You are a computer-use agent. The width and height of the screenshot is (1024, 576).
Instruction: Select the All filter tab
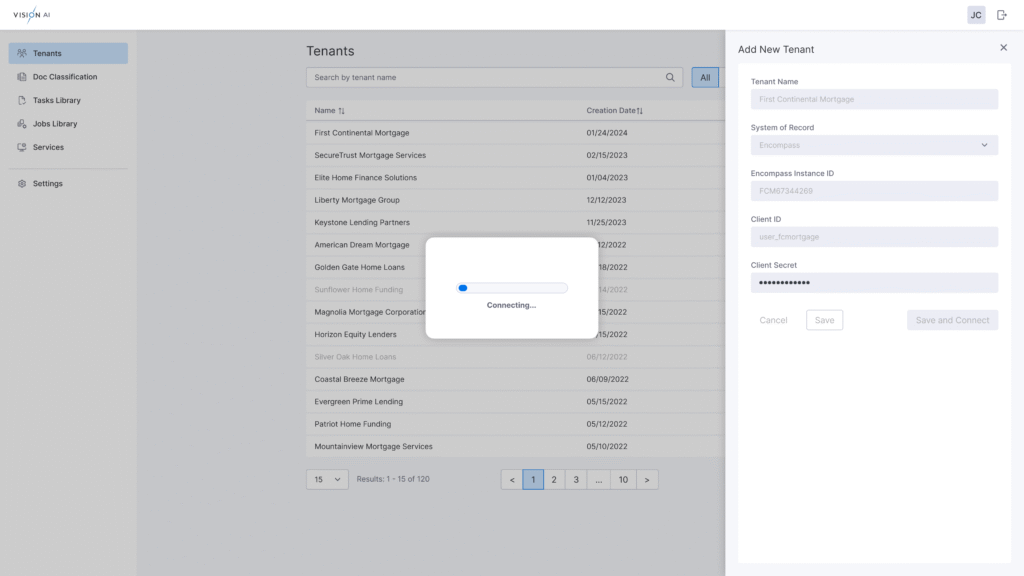[x=705, y=78]
